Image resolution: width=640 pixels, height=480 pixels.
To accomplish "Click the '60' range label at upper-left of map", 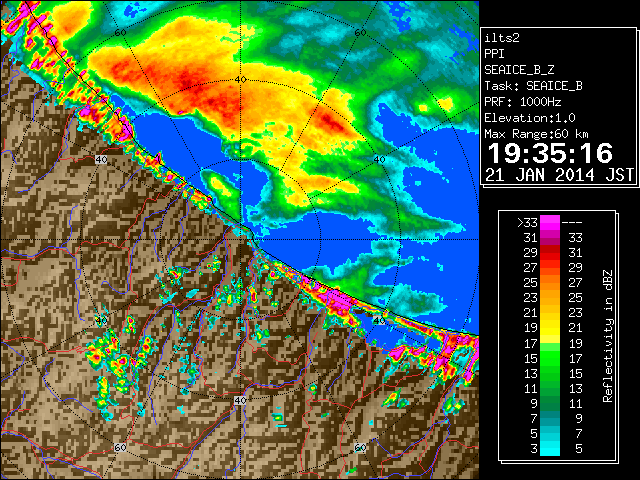I will 120,33.
